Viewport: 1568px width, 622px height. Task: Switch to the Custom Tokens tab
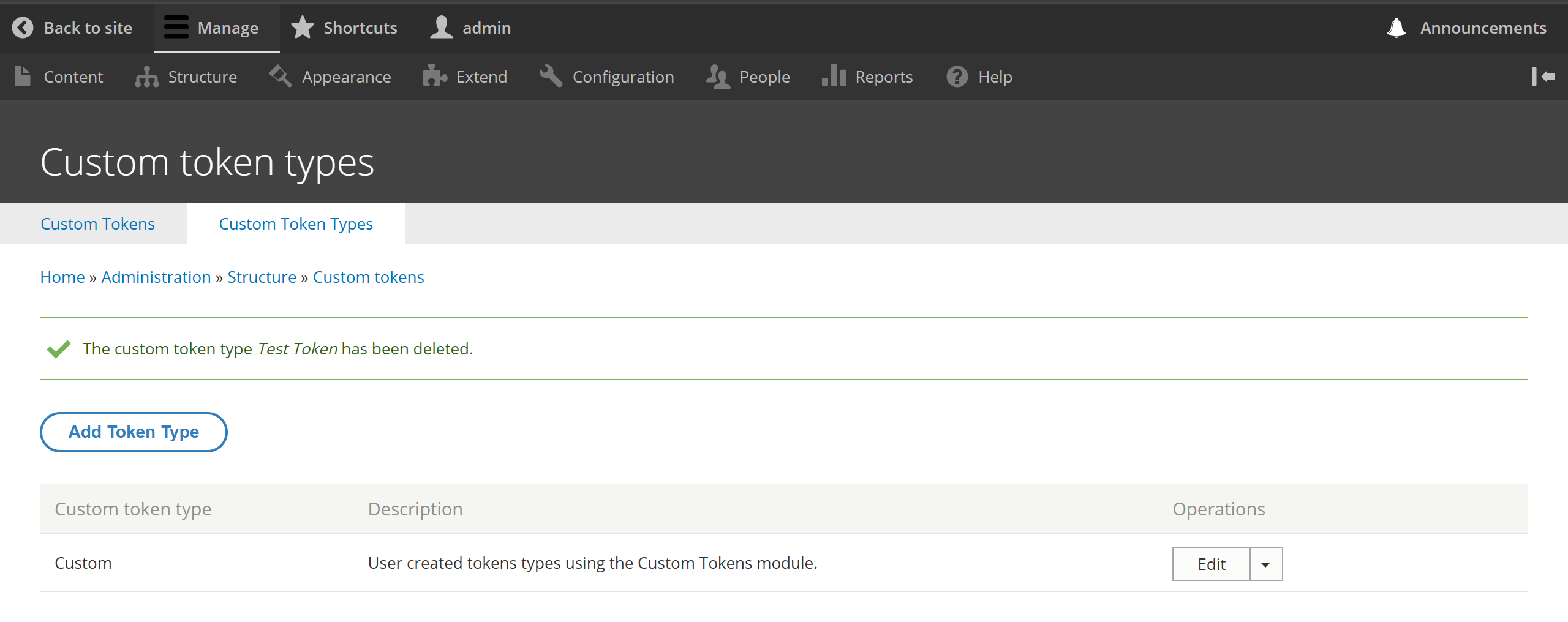point(97,223)
